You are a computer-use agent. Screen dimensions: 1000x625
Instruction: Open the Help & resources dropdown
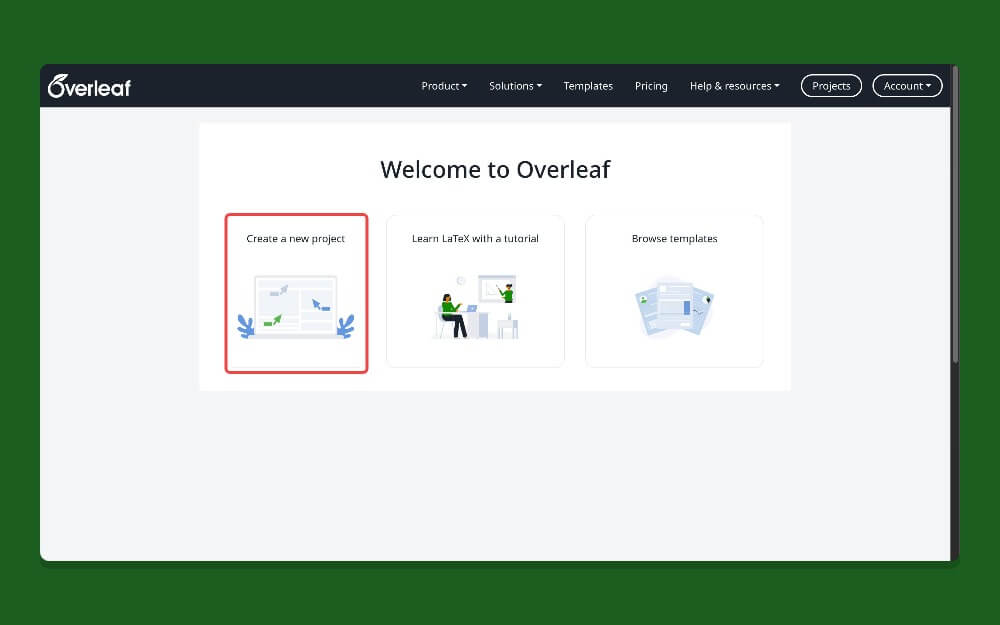coord(734,86)
